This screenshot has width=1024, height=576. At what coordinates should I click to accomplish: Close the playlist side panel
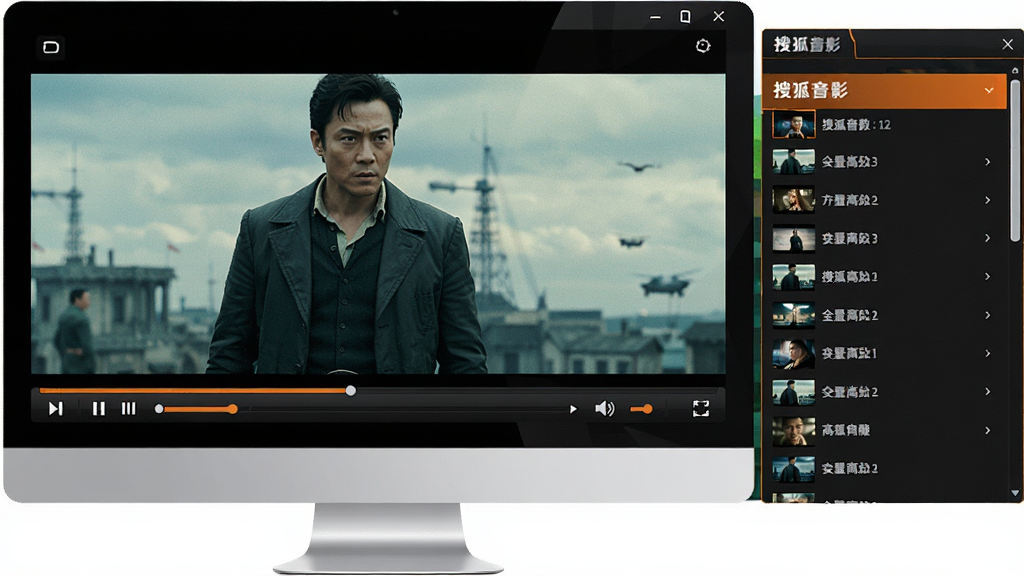[1008, 44]
